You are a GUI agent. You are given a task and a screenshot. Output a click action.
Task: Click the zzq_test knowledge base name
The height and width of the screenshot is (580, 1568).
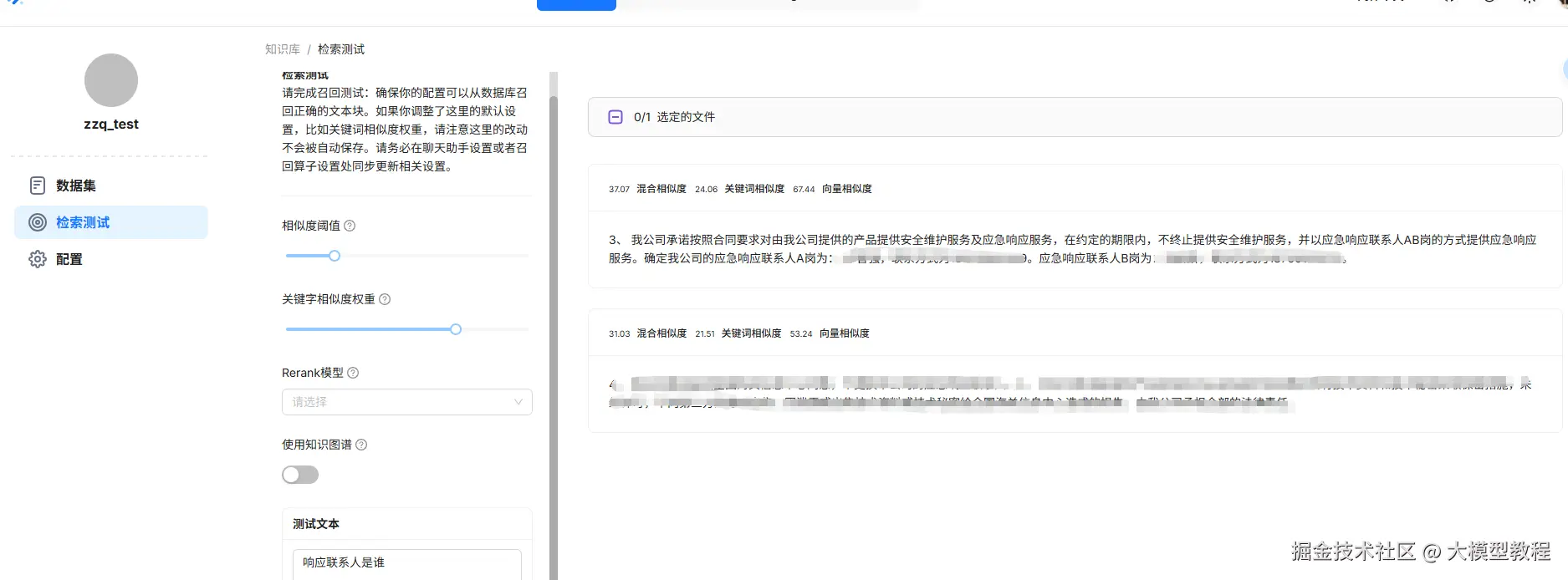pos(111,125)
